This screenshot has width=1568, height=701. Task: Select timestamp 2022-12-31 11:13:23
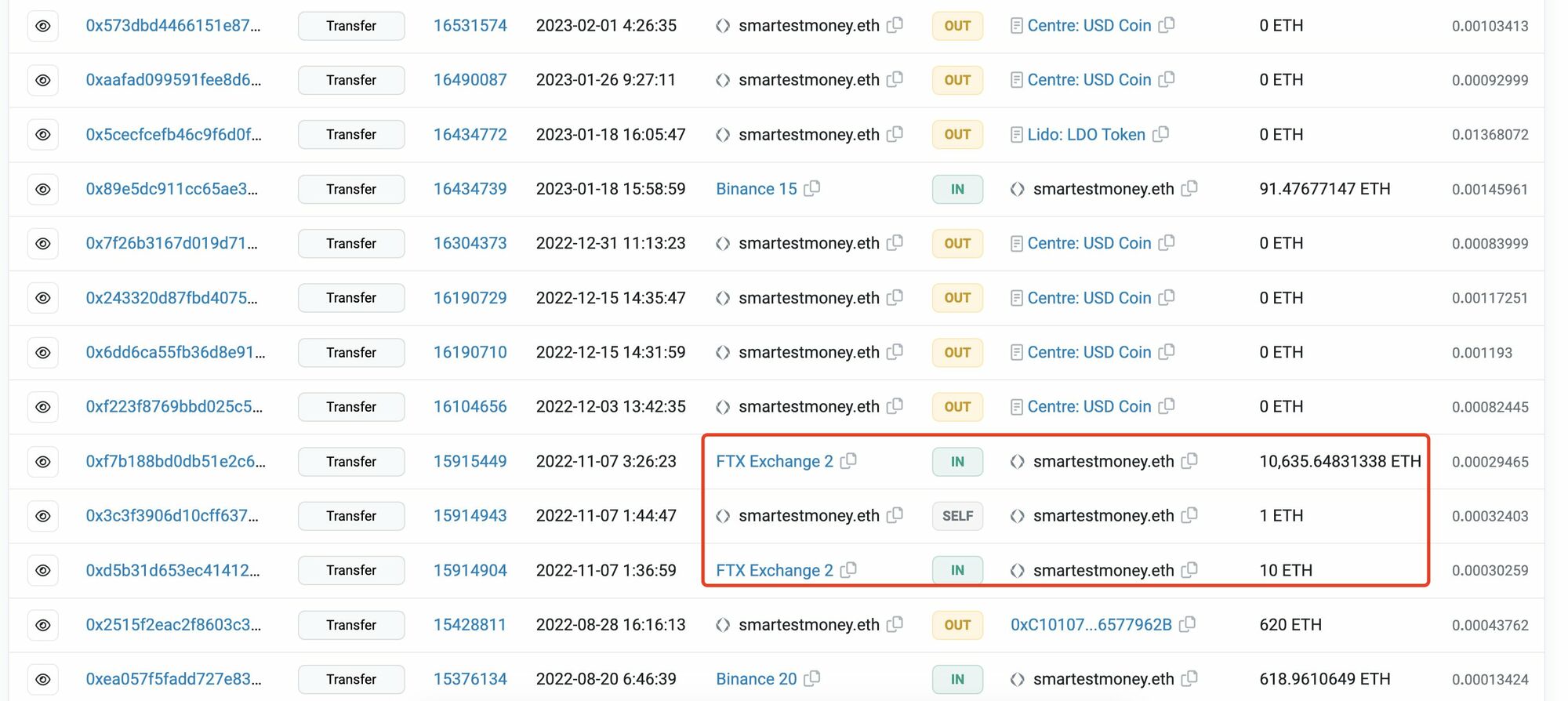(611, 244)
